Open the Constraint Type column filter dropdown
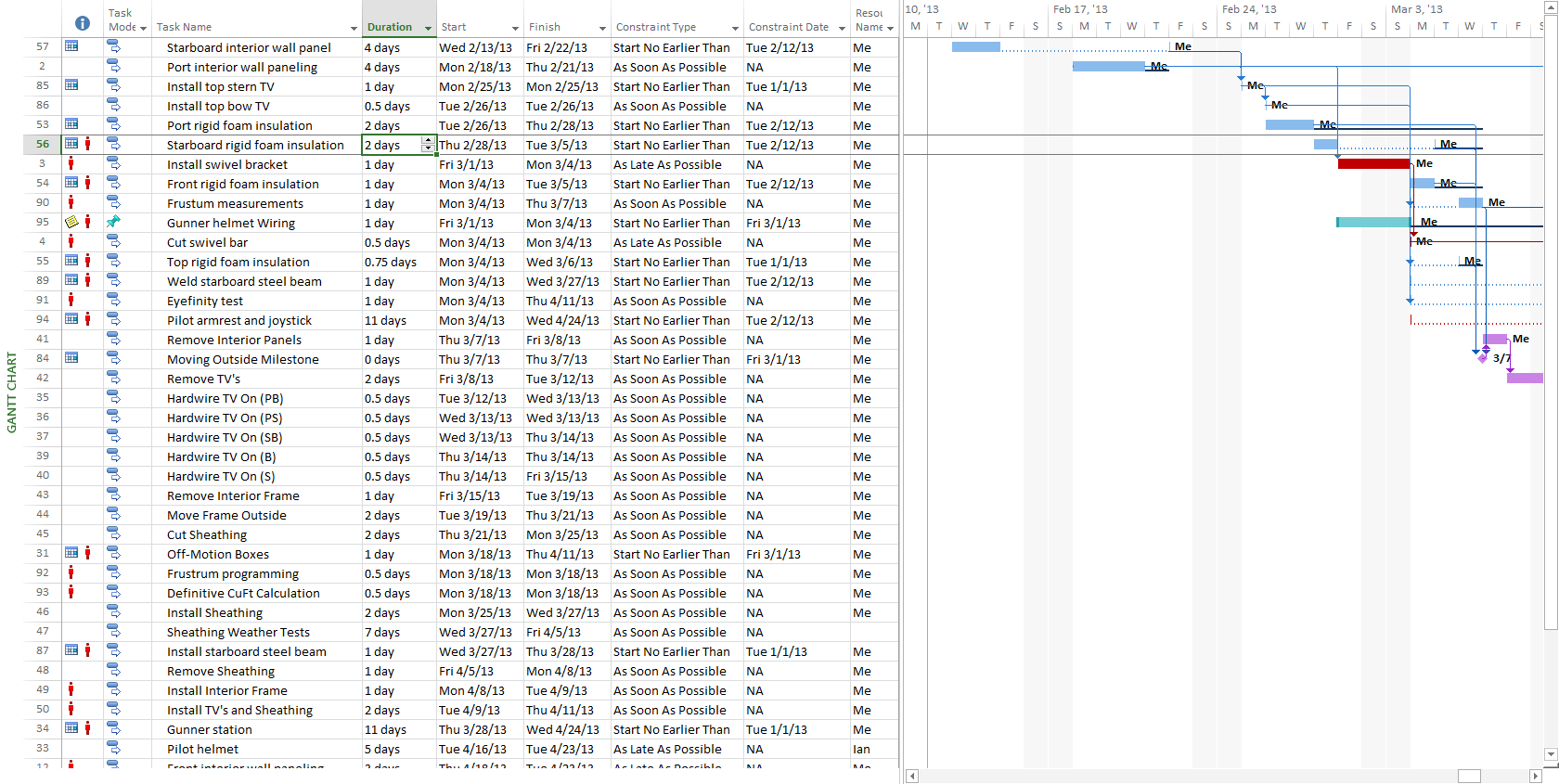This screenshot has height=784, width=1559. pyautogui.click(x=735, y=28)
